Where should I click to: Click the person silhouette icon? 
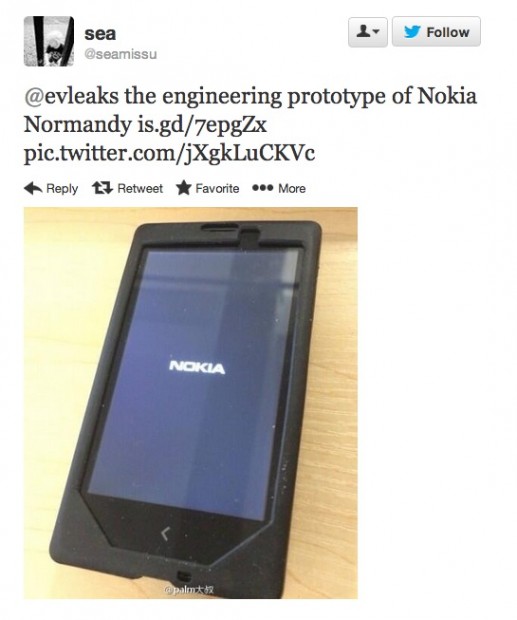364,31
